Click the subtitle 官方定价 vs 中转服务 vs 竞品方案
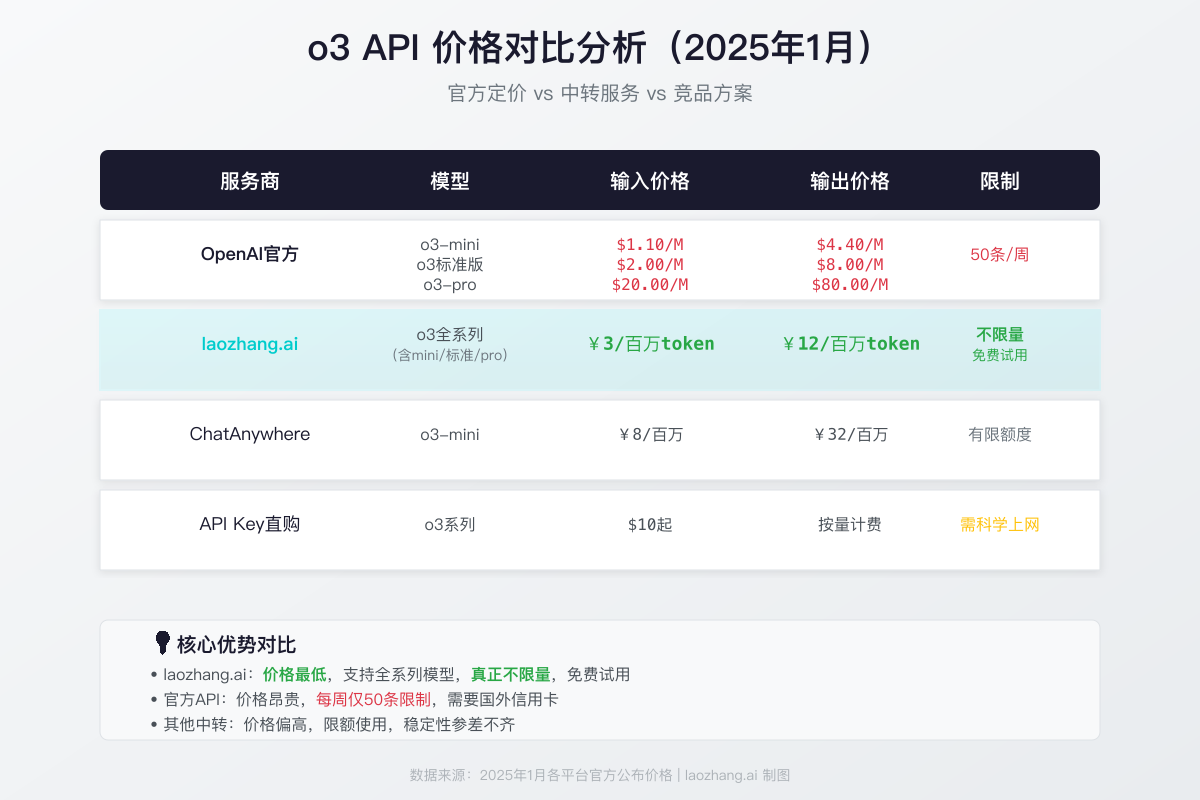1200x800 pixels. [600, 94]
